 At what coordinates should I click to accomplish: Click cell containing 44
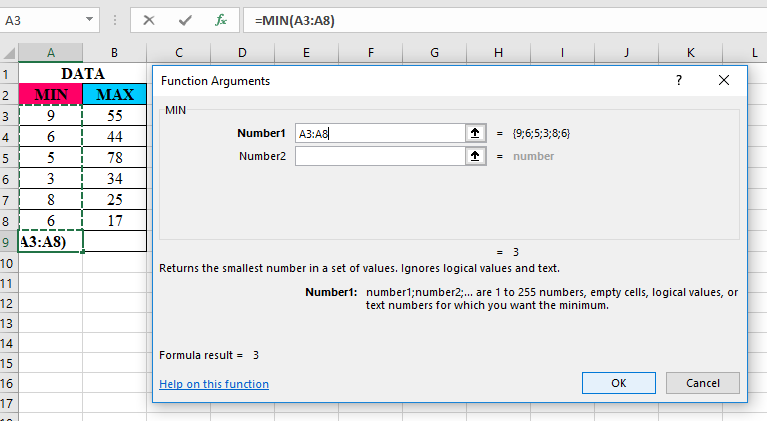coord(114,136)
